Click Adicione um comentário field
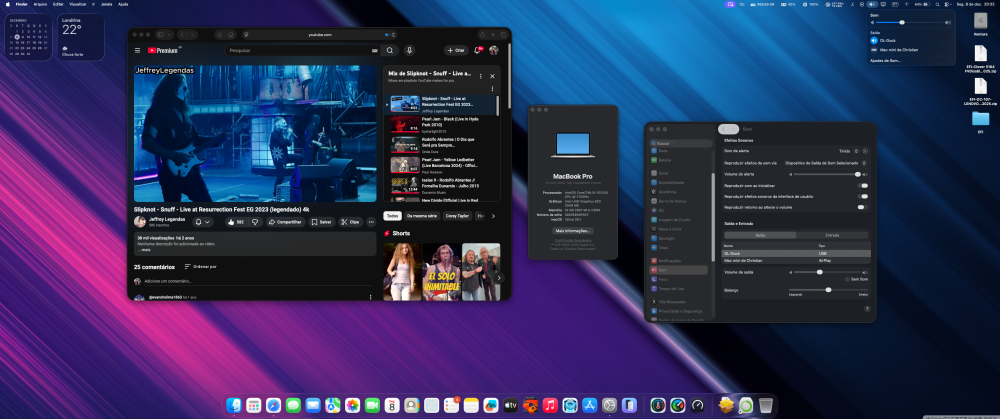Image resolution: width=1000 pixels, height=419 pixels. click(x=258, y=281)
